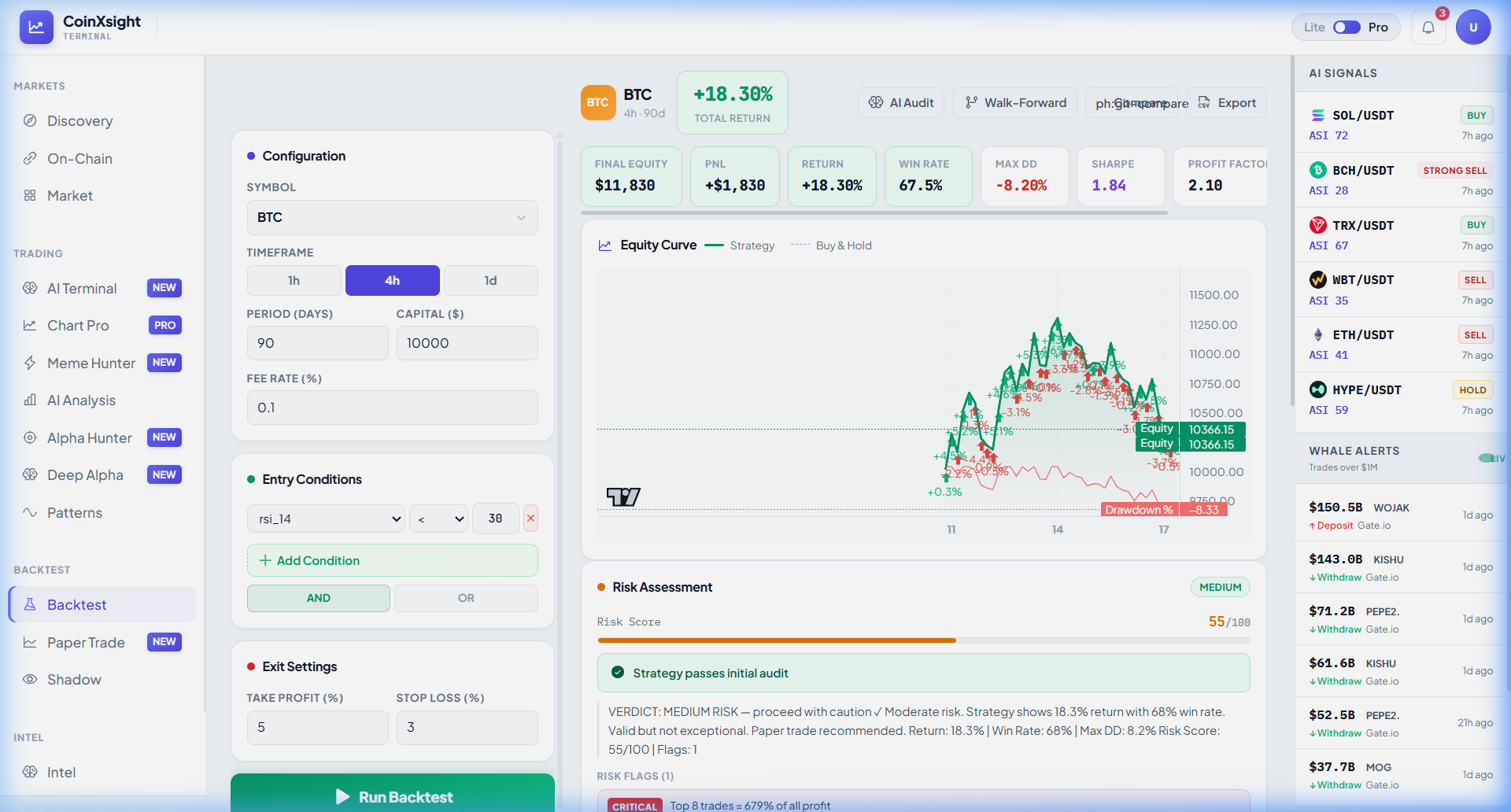
Task: Click the Period (Days) input field
Action: 317,343
